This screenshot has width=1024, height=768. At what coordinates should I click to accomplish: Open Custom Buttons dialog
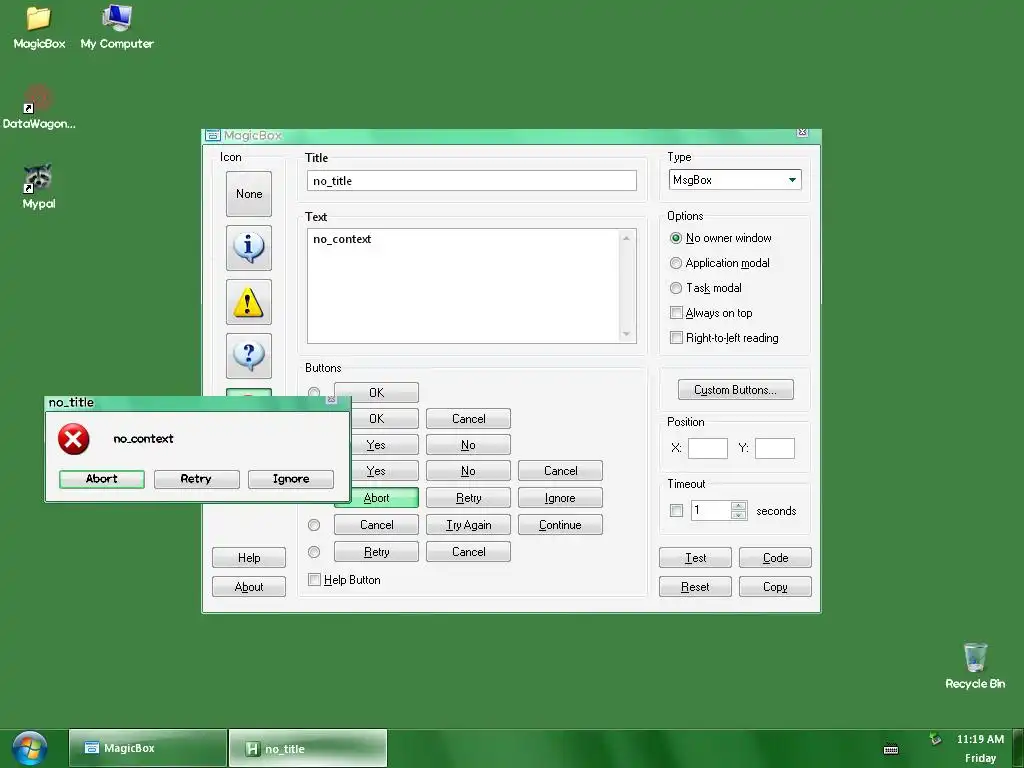(x=736, y=390)
